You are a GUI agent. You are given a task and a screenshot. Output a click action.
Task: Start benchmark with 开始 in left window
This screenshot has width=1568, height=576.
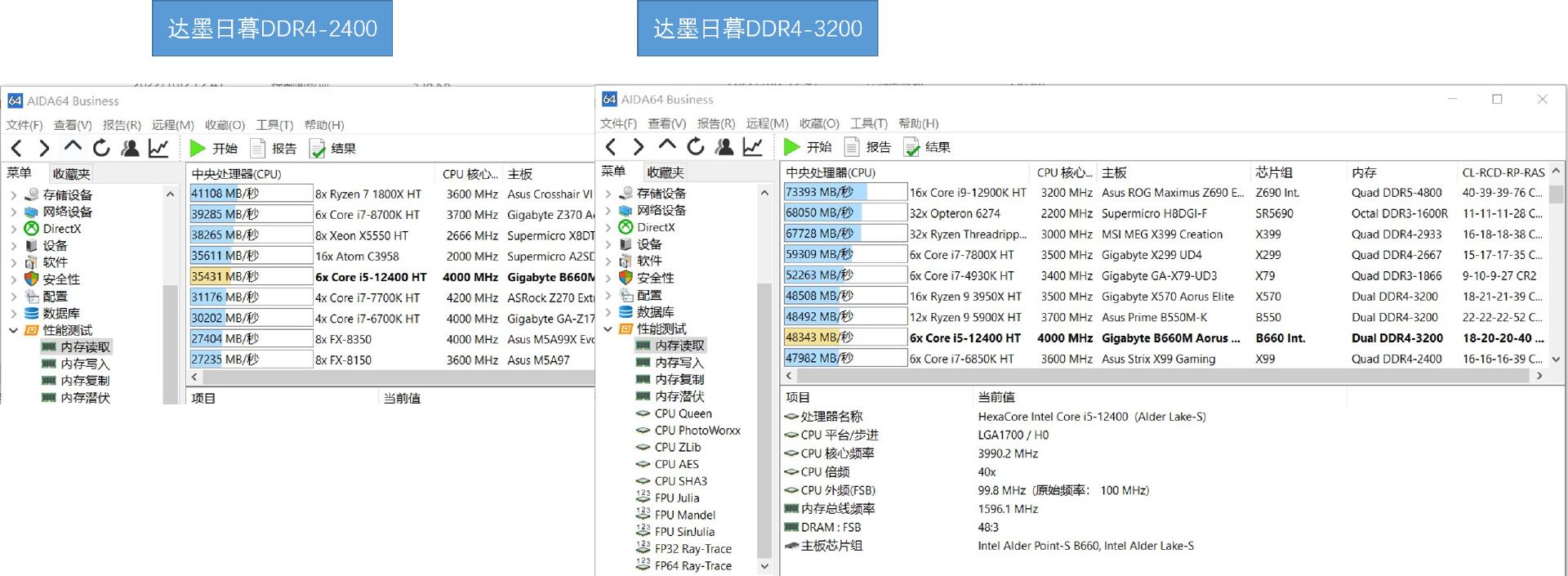[x=213, y=149]
